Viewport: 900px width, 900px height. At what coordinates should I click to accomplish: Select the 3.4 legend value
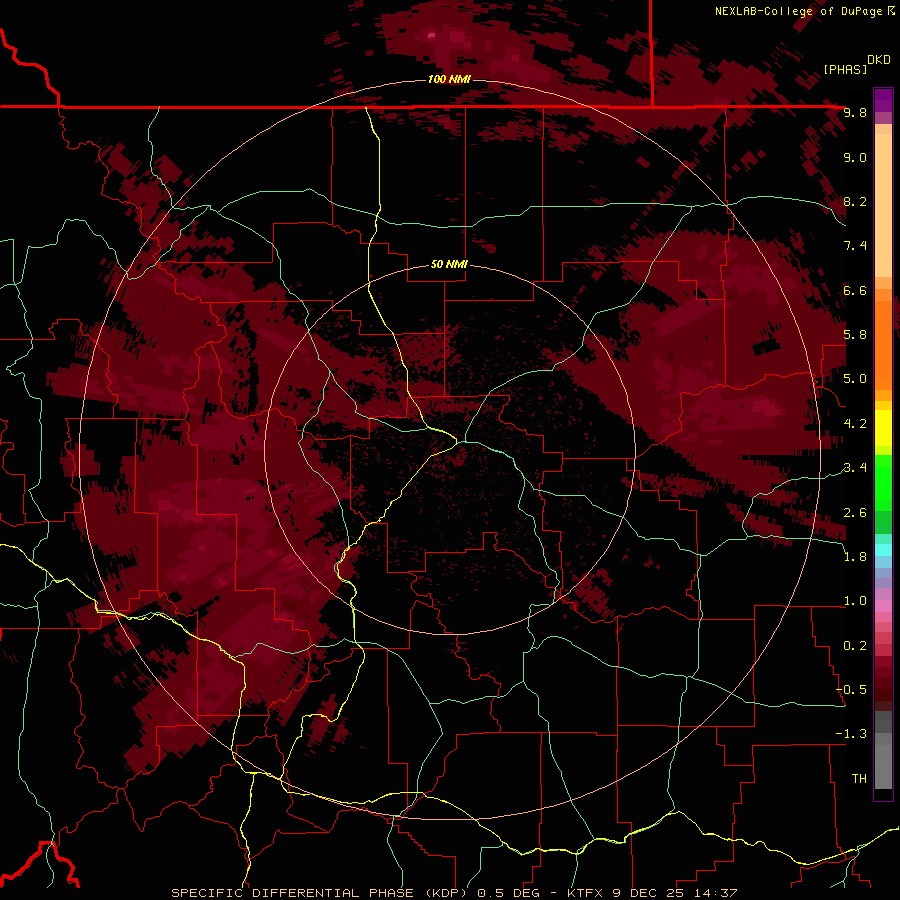coord(855,468)
